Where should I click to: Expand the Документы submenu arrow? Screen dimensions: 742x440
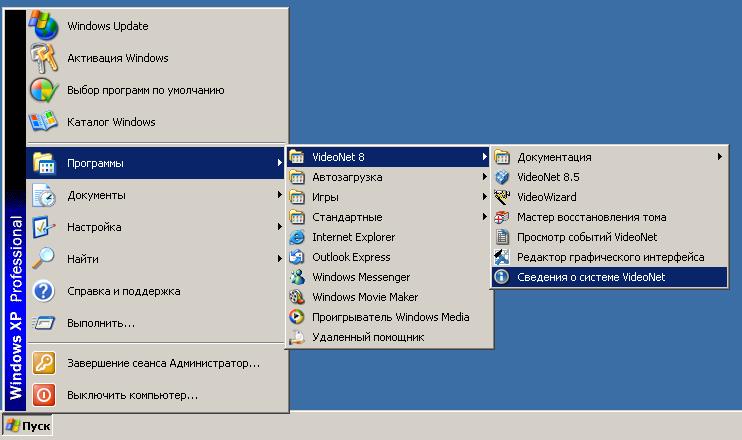[x=280, y=195]
